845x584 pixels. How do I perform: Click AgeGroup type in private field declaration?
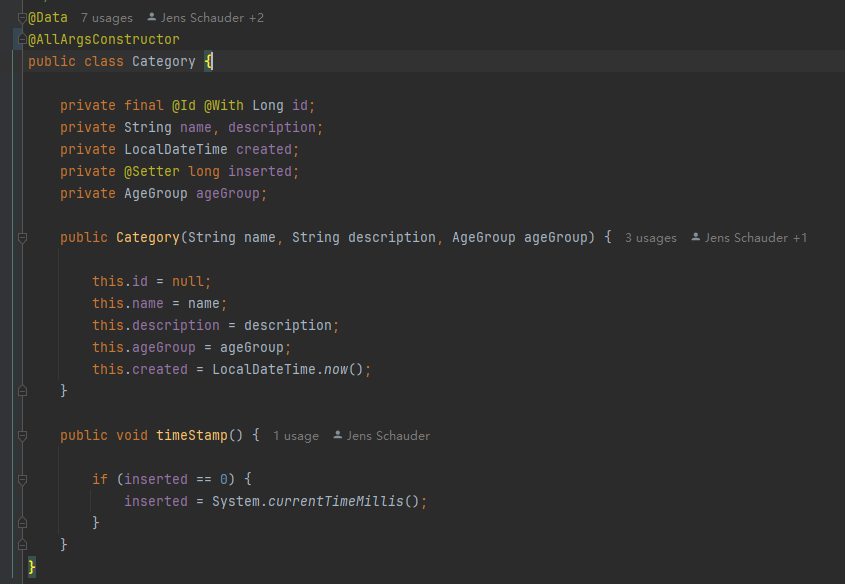point(156,193)
